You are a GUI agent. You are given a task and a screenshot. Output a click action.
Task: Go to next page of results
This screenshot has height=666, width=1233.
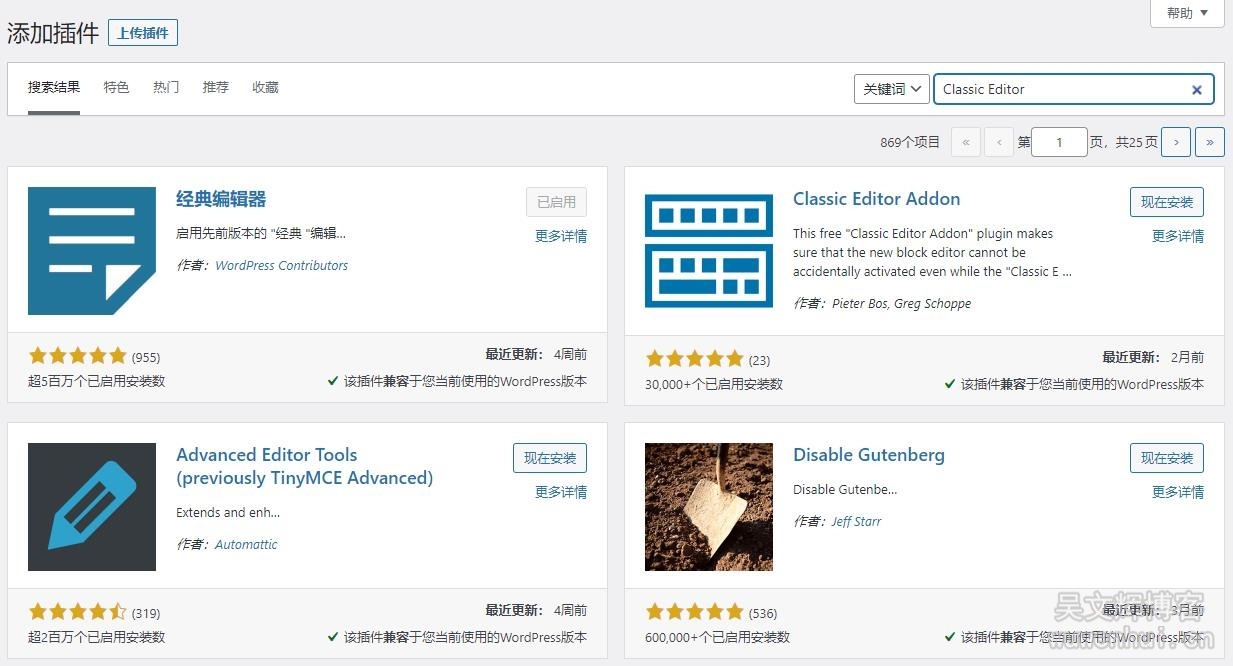click(1176, 142)
